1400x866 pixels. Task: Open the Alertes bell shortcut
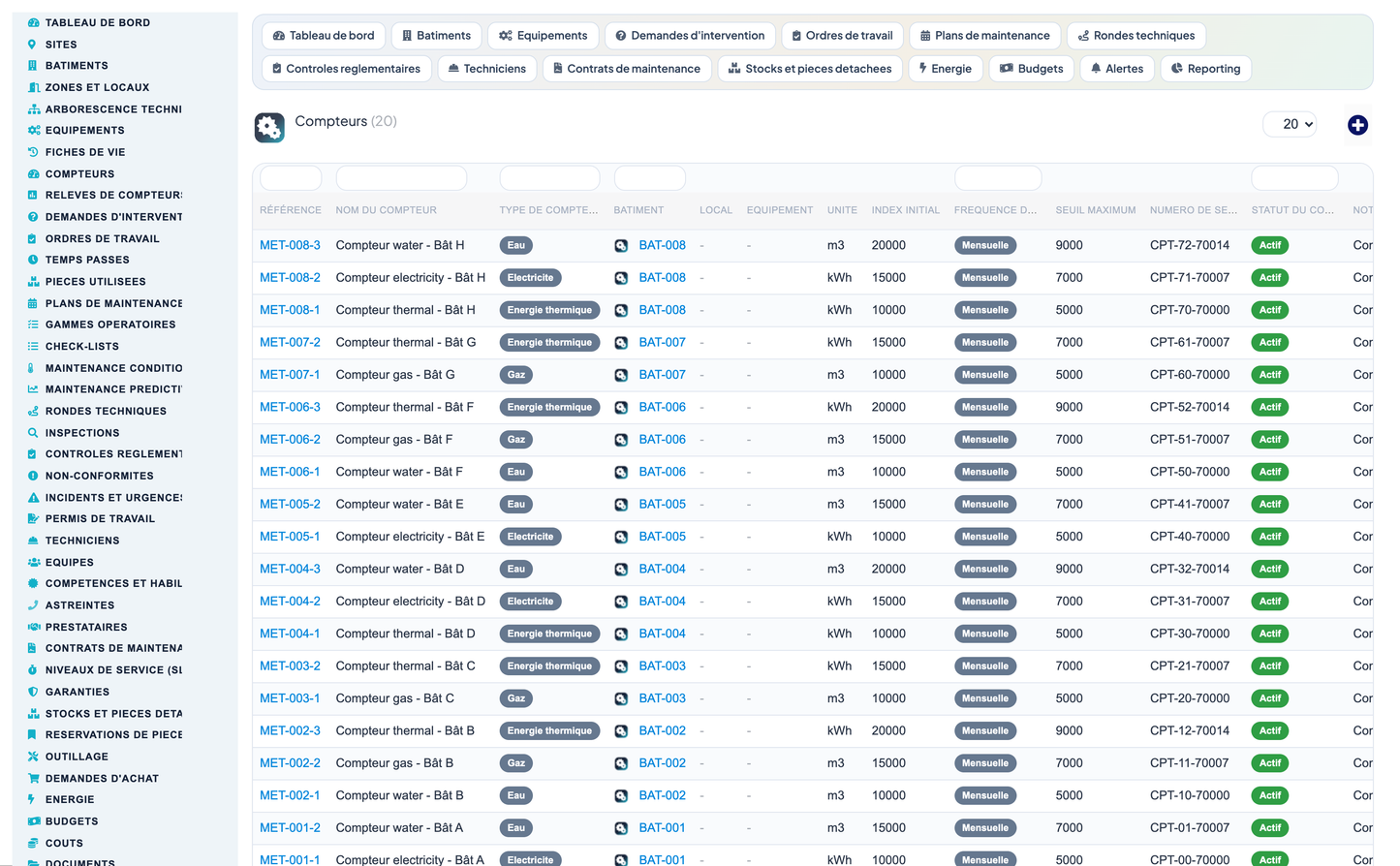(1117, 69)
